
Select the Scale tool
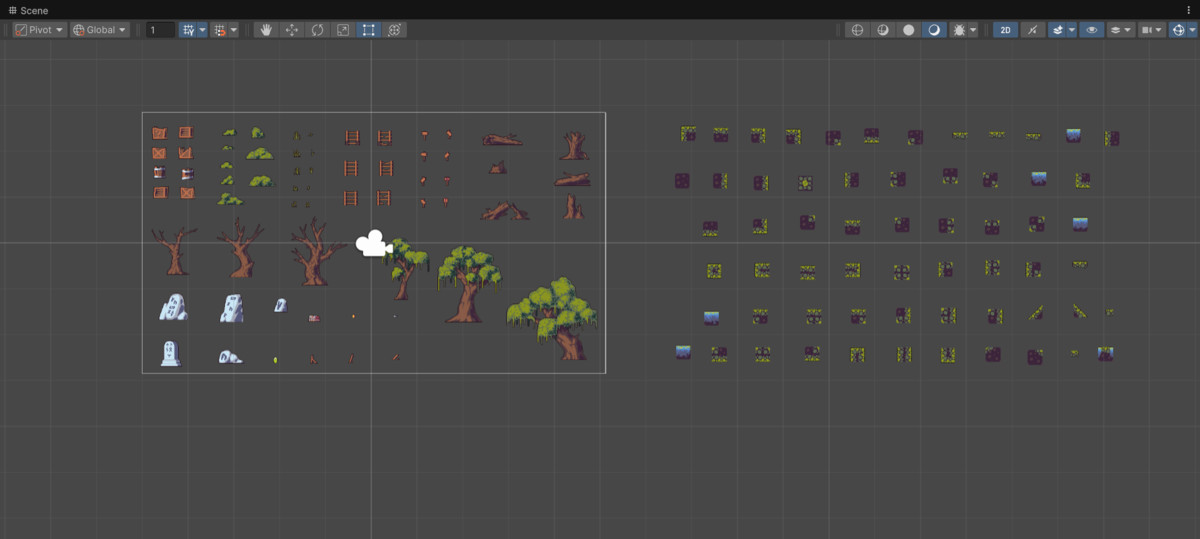[343, 30]
